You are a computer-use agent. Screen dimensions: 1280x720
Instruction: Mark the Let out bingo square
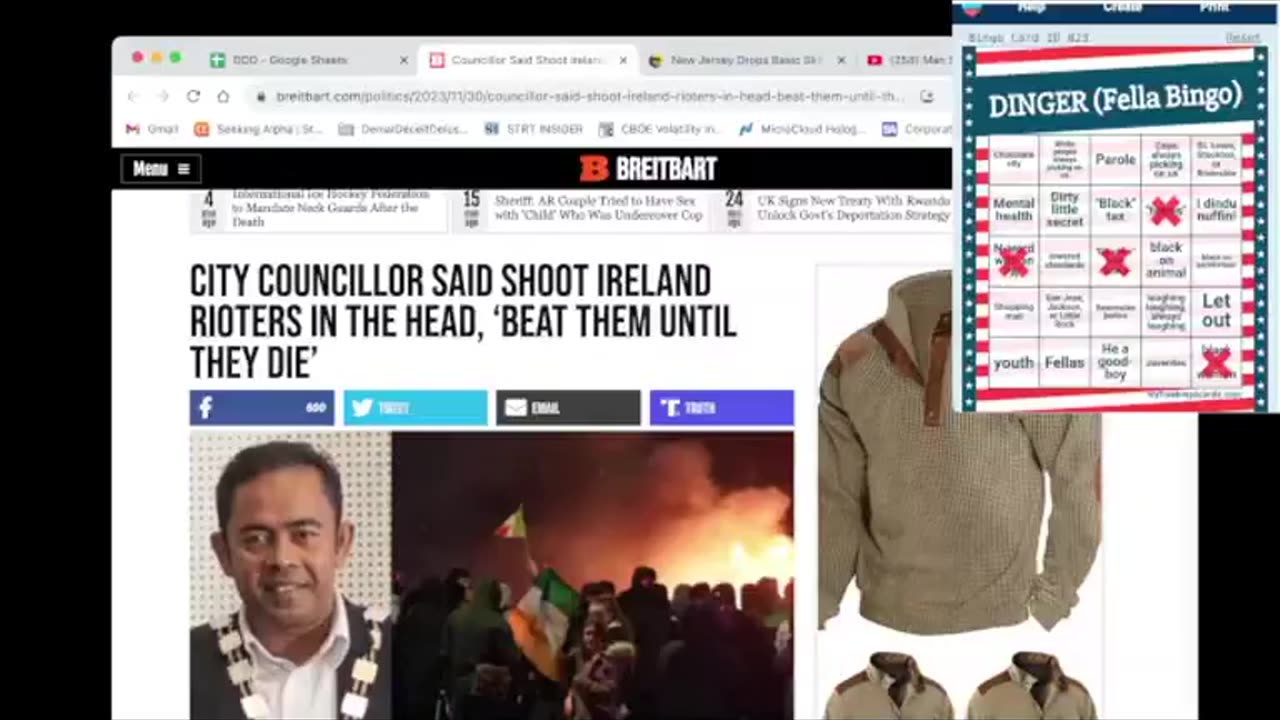point(1216,311)
